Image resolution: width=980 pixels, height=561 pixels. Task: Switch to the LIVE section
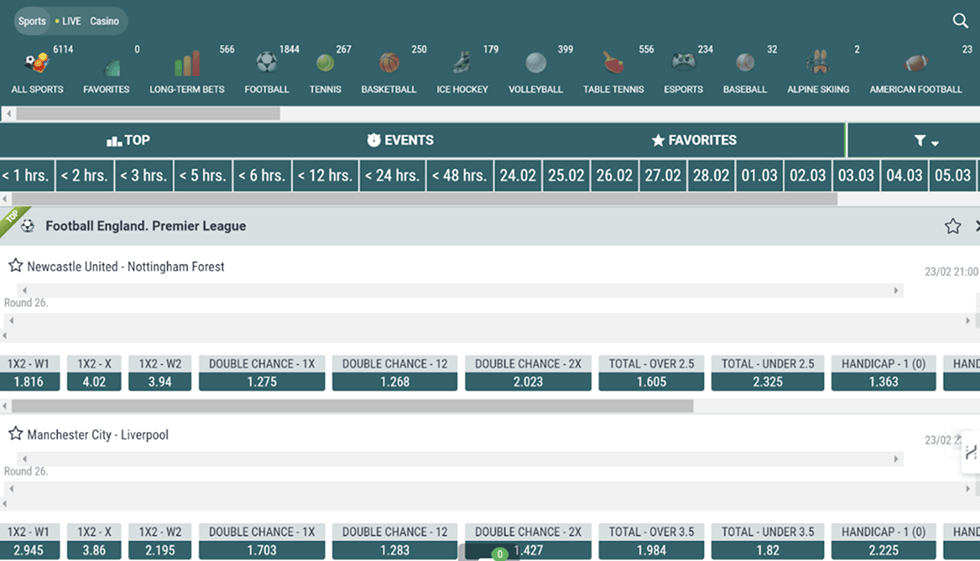point(68,21)
